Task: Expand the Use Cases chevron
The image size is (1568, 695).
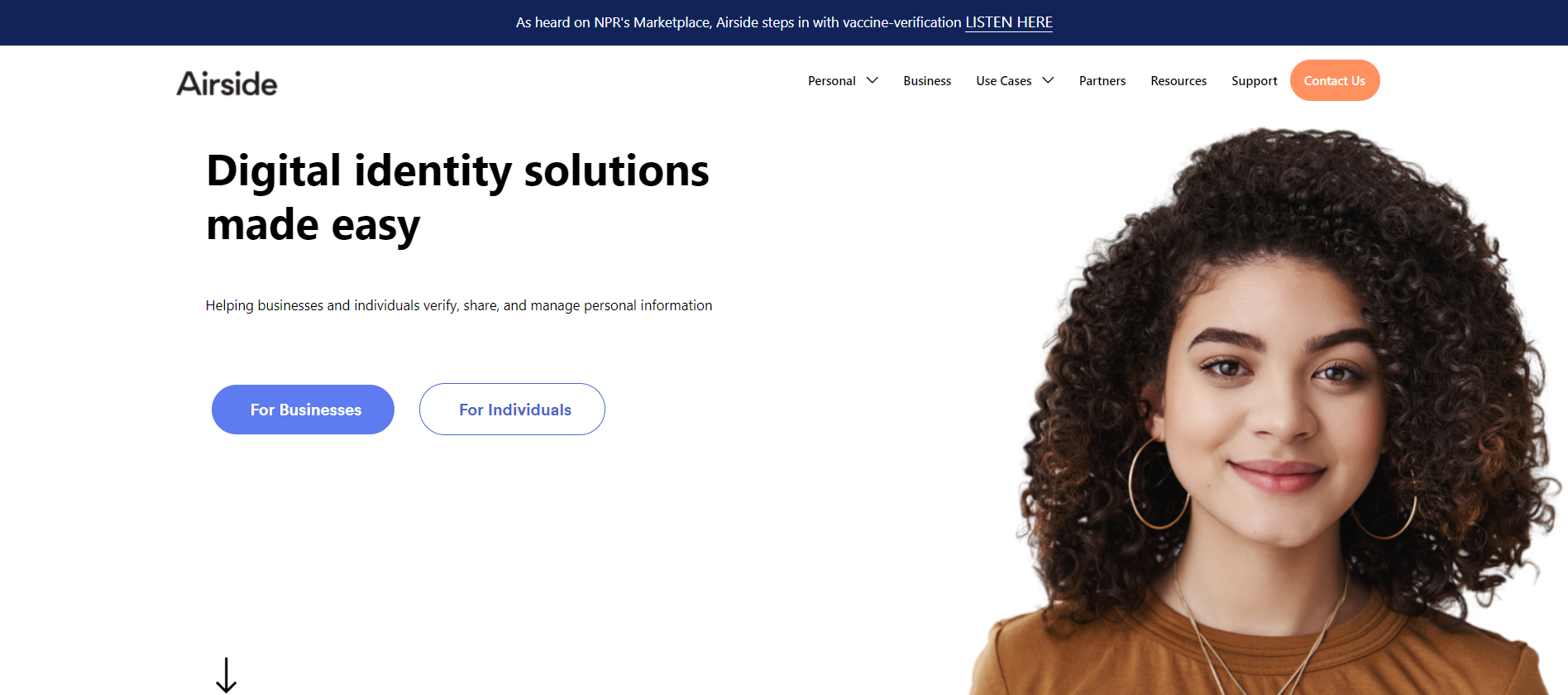Action: click(x=1048, y=80)
